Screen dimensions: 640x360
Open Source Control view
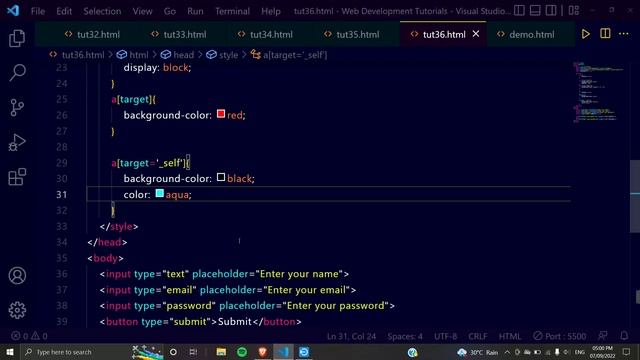[17, 108]
